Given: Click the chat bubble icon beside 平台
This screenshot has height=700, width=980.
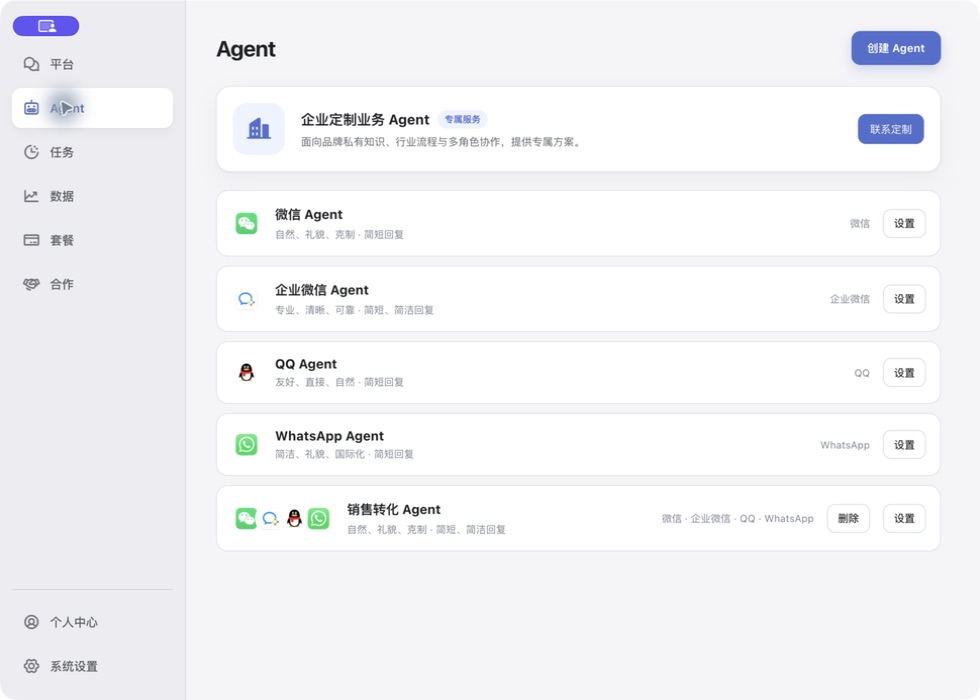Looking at the screenshot, I should (x=31, y=64).
